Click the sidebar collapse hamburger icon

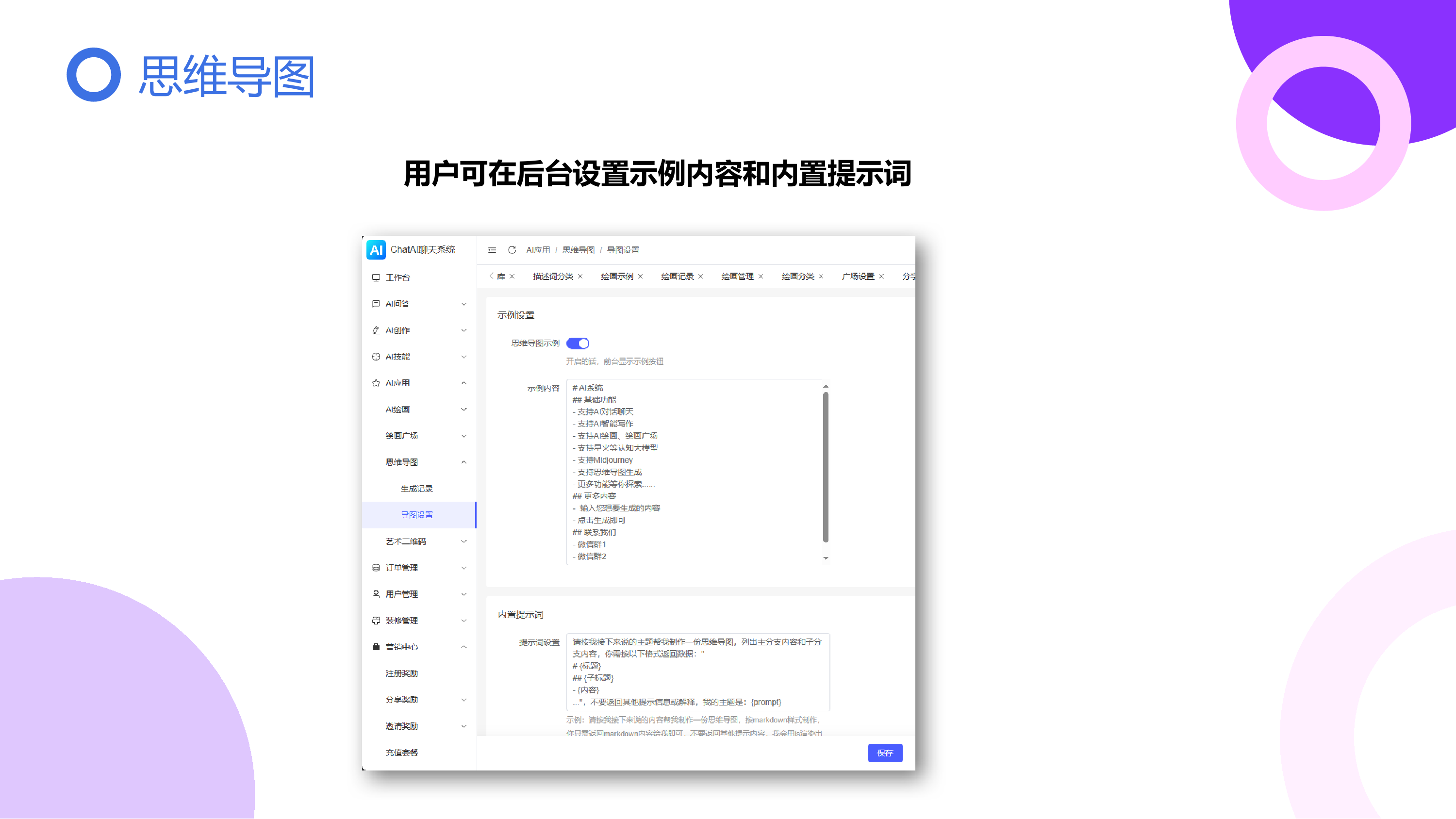(x=492, y=250)
